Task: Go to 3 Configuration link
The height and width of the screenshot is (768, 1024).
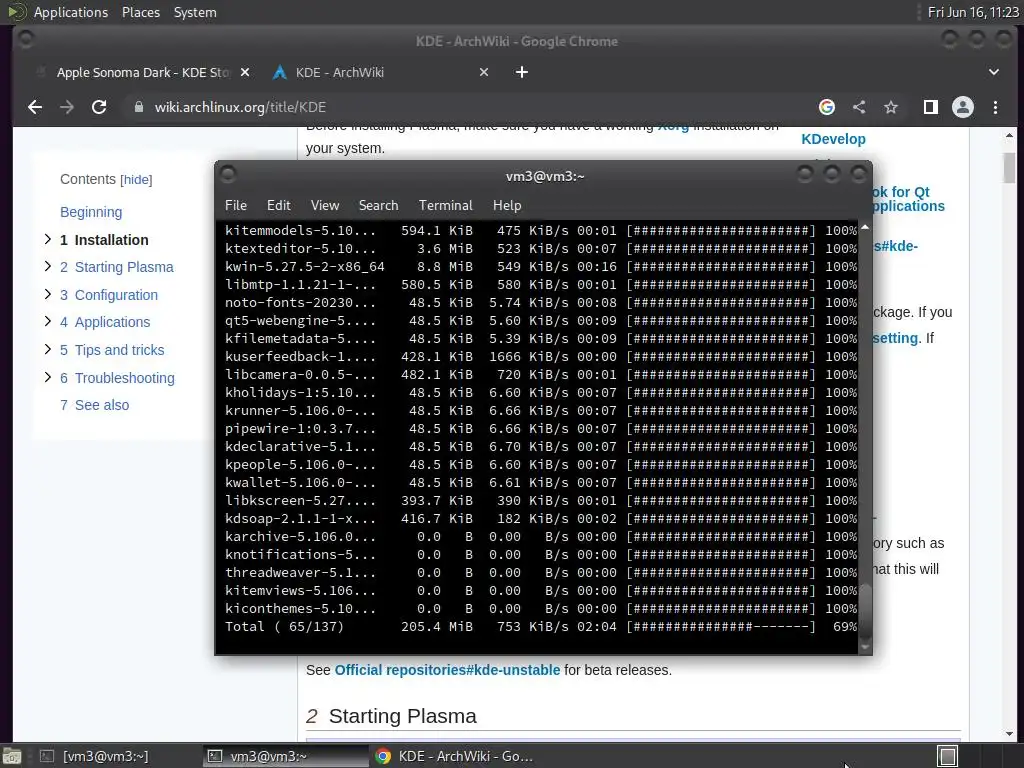Action: pos(109,295)
